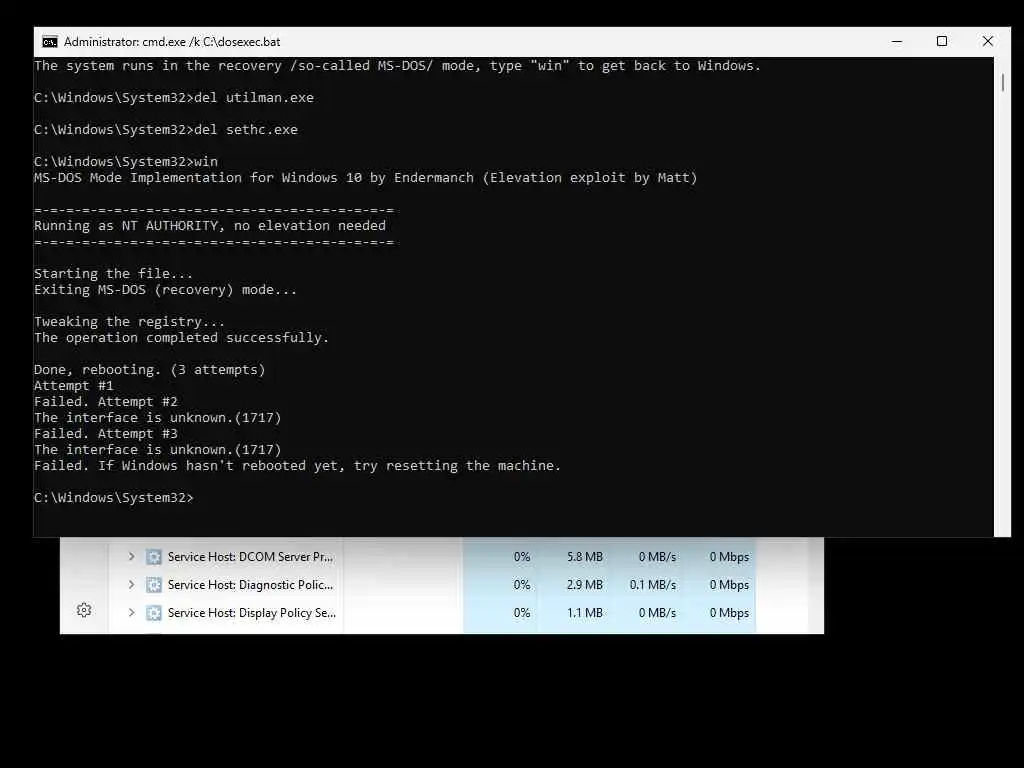The width and height of the screenshot is (1024, 768).
Task: Click the Service Host: Diagnostic Policy process icon
Action: coord(153,585)
